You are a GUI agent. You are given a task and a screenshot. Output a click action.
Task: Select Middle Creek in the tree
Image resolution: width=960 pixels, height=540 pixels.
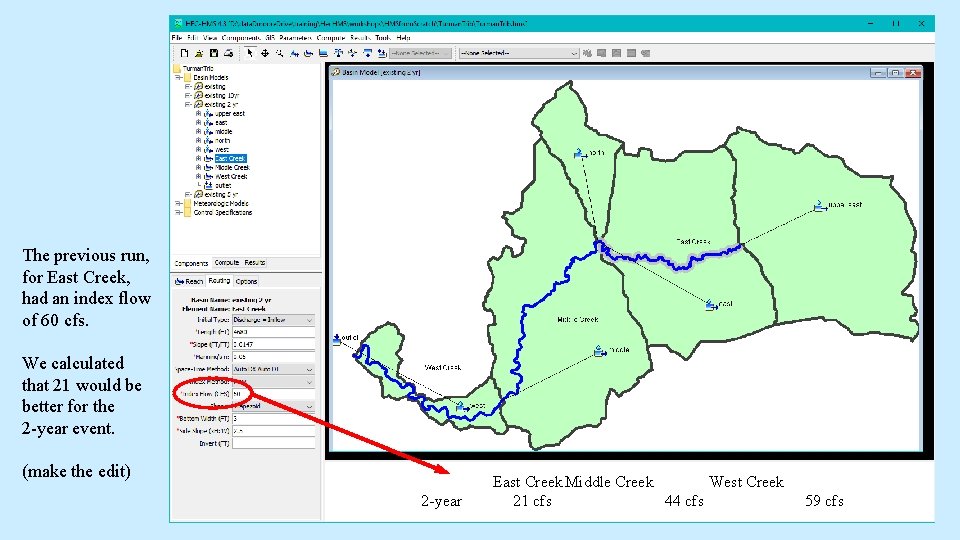(232, 168)
